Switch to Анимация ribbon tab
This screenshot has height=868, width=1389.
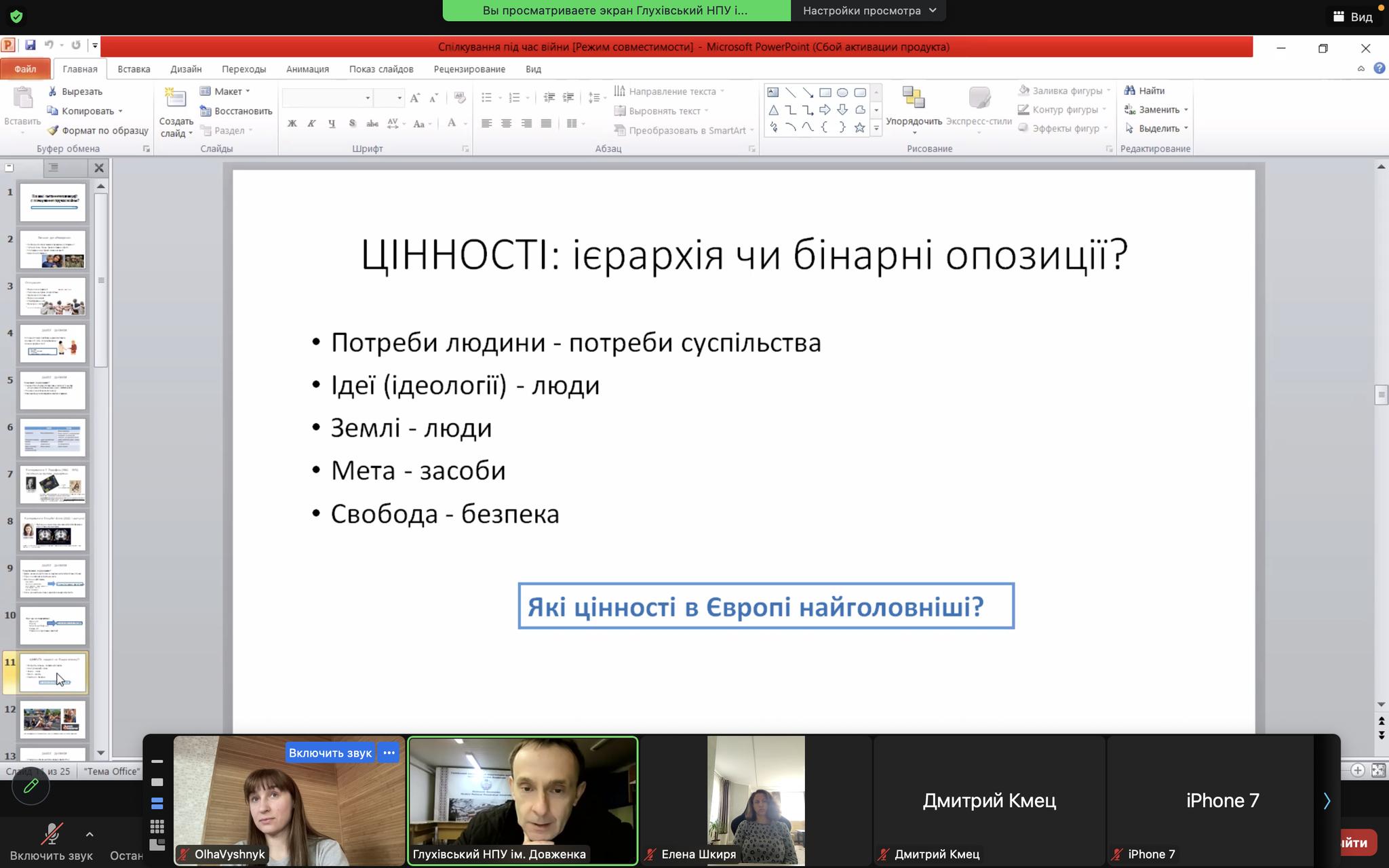point(307,69)
